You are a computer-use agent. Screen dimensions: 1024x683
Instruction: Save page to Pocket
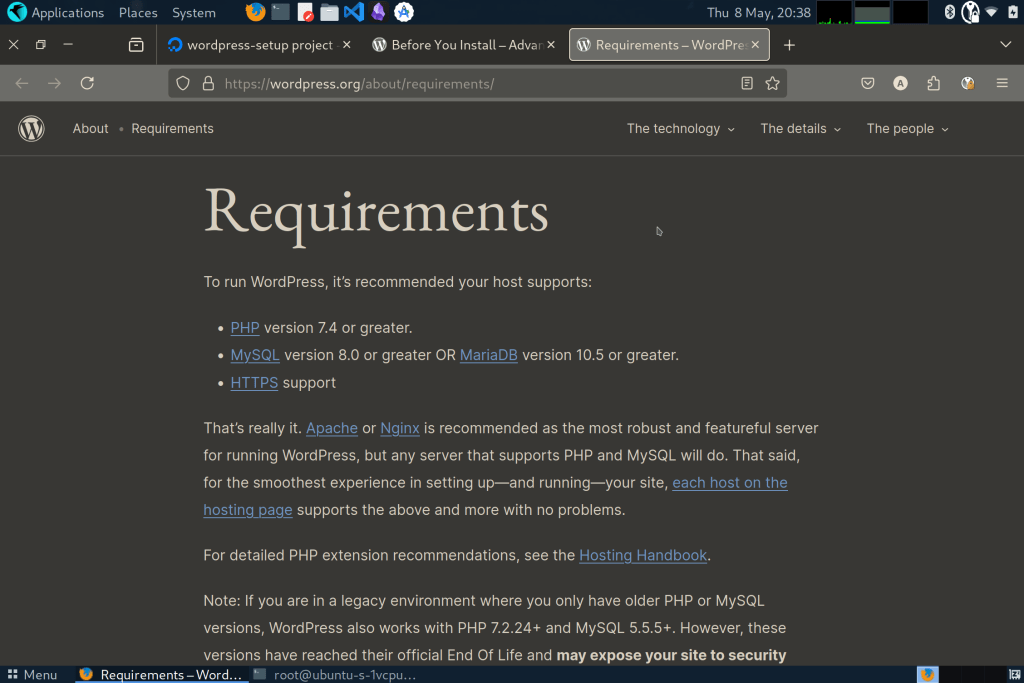coord(867,83)
